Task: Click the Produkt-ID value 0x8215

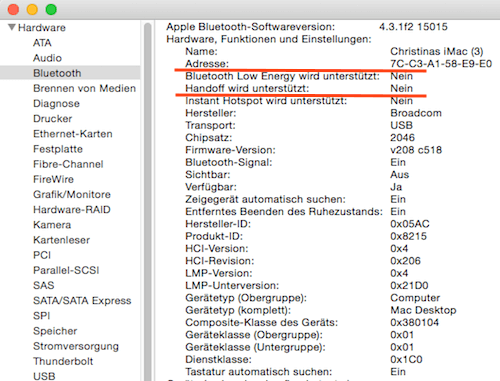Action: click(409, 236)
